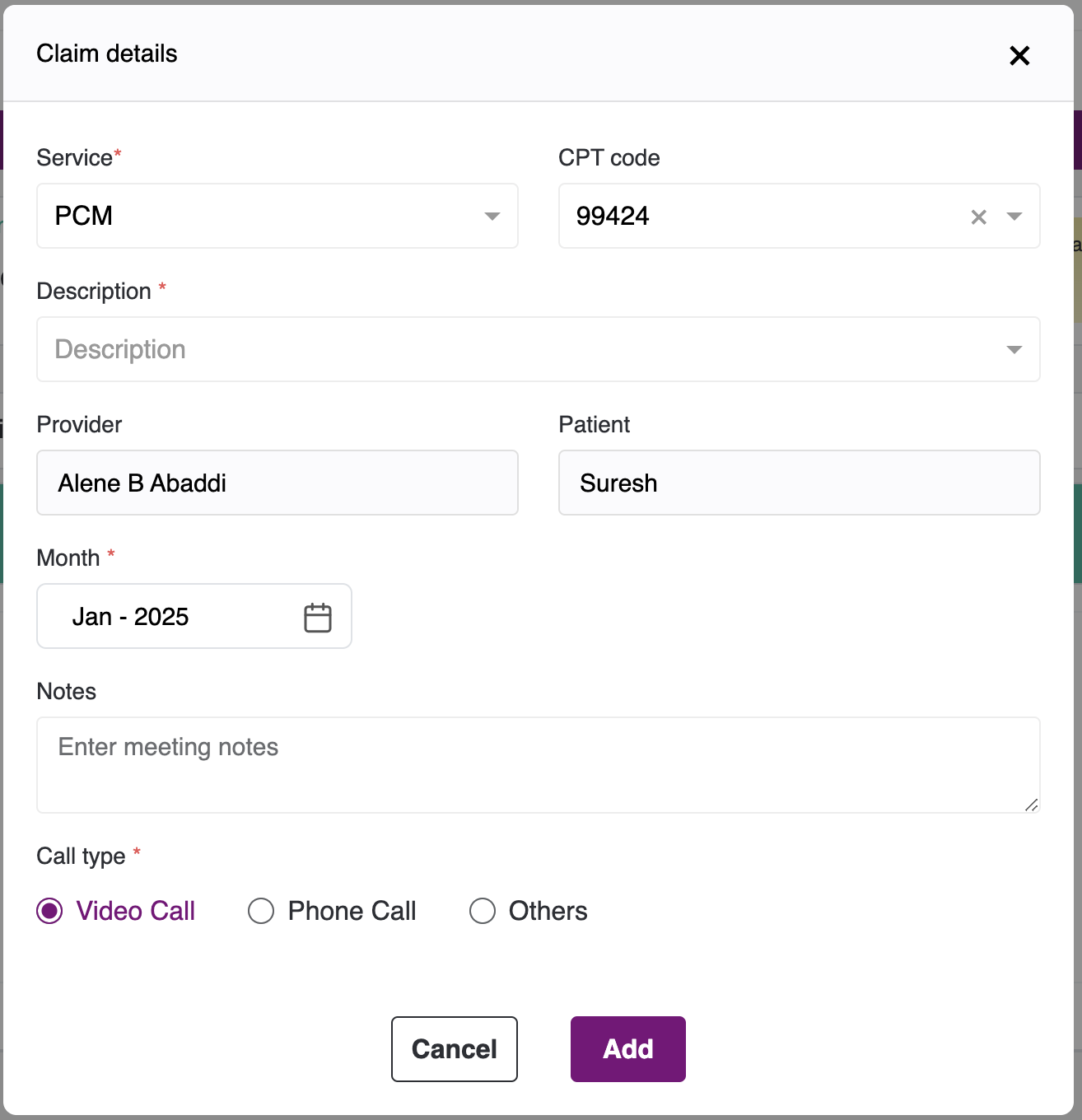The width and height of the screenshot is (1082, 1120).
Task: Click the 99424 CPT code value
Action: [x=613, y=216]
